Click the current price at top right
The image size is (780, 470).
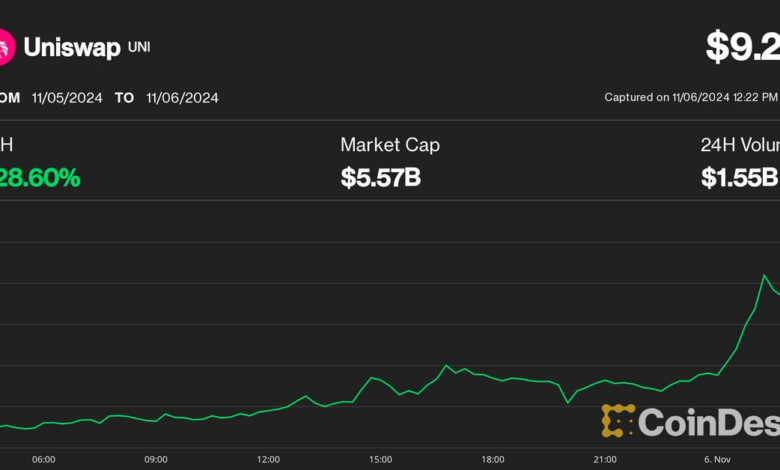coord(742,46)
